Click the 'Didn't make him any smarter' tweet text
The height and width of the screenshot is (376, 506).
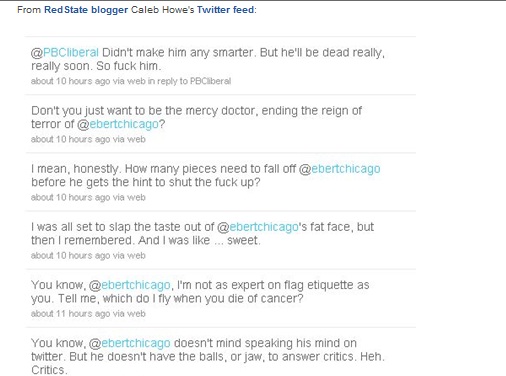[208, 59]
